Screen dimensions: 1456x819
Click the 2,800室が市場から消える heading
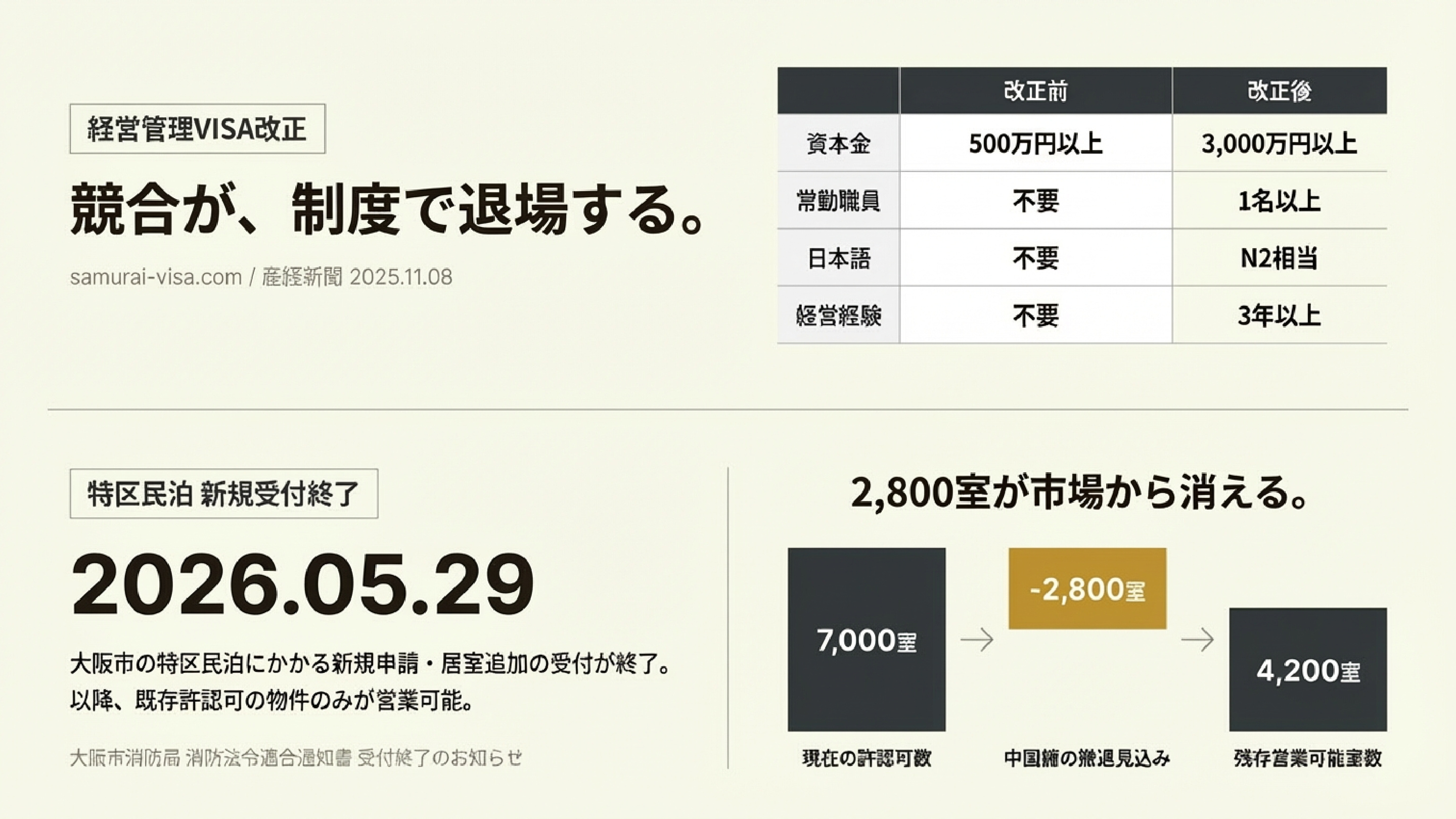pos(1079,493)
